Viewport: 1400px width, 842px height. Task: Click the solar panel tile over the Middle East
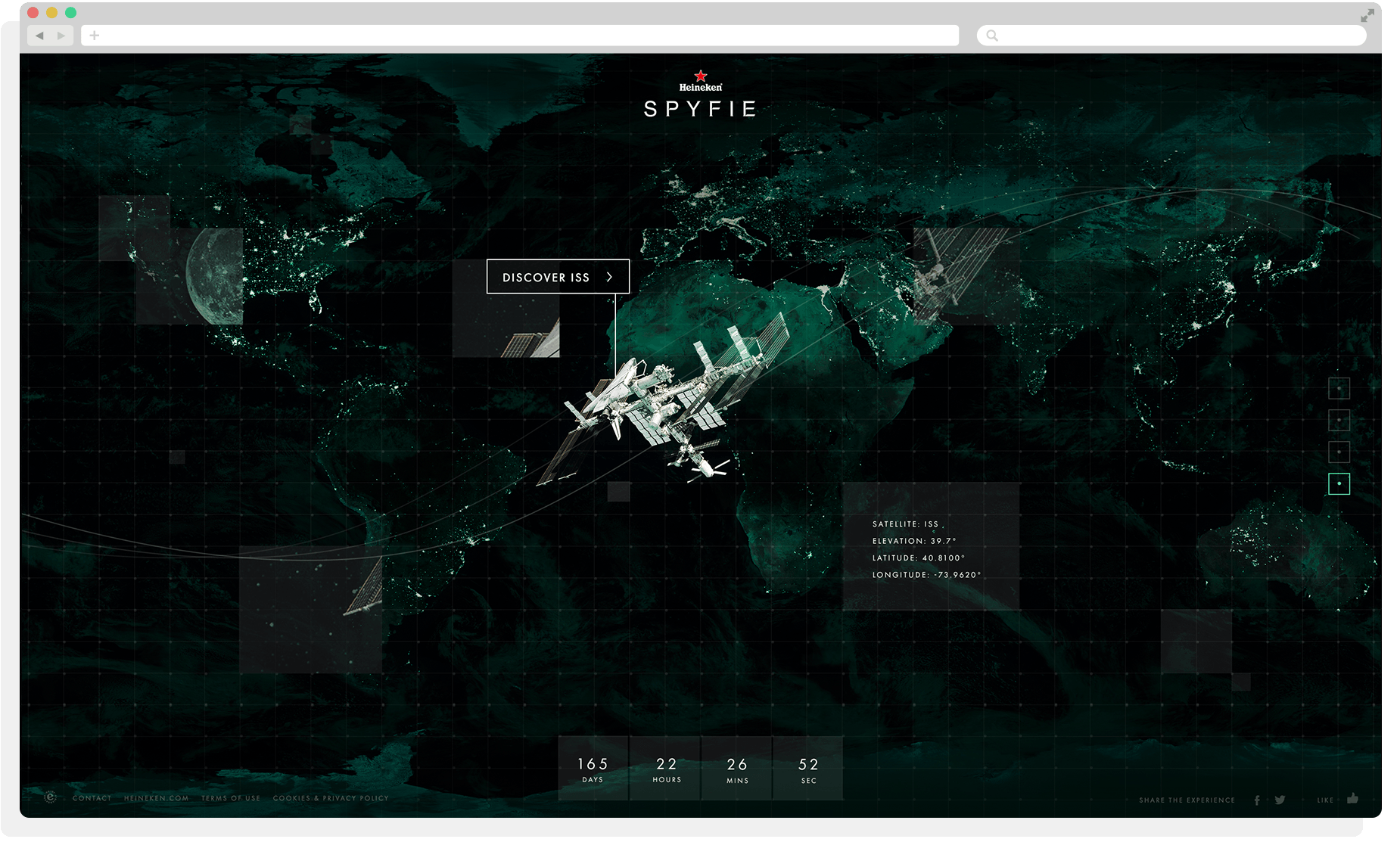point(966,276)
